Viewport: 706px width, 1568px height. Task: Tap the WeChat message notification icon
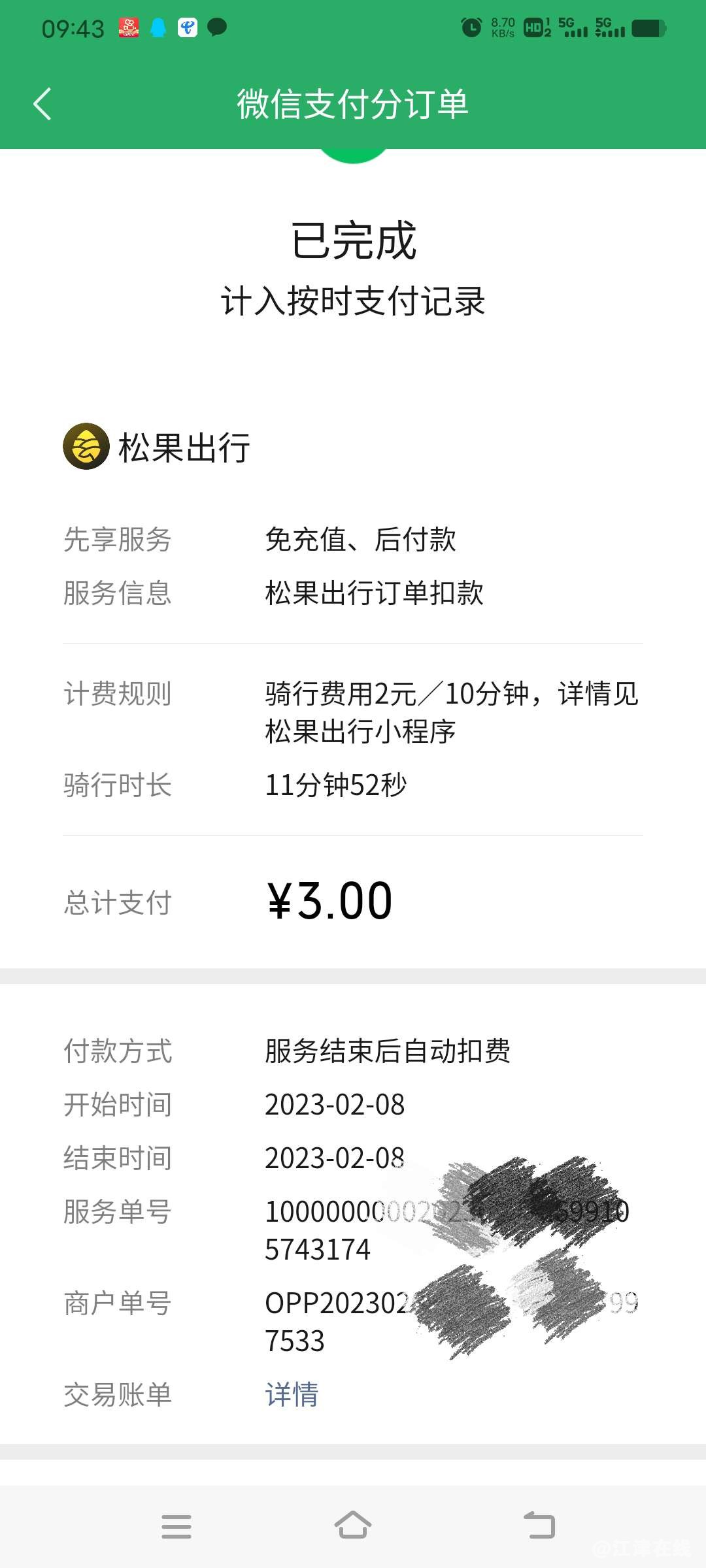(x=217, y=27)
